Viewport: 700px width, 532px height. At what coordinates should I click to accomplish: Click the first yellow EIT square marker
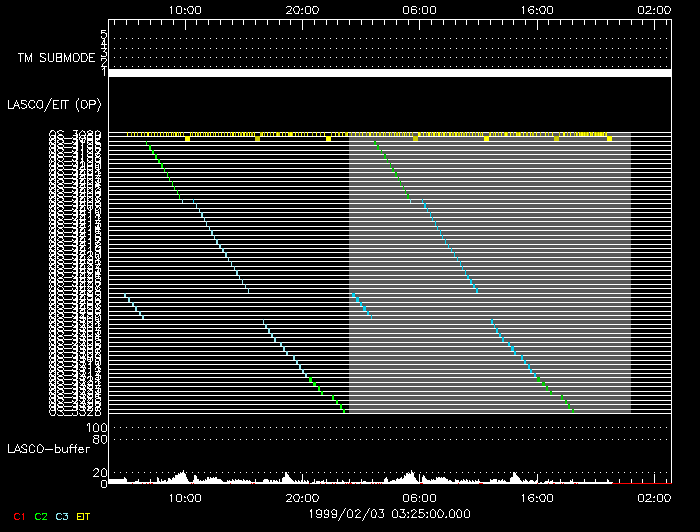point(187,139)
